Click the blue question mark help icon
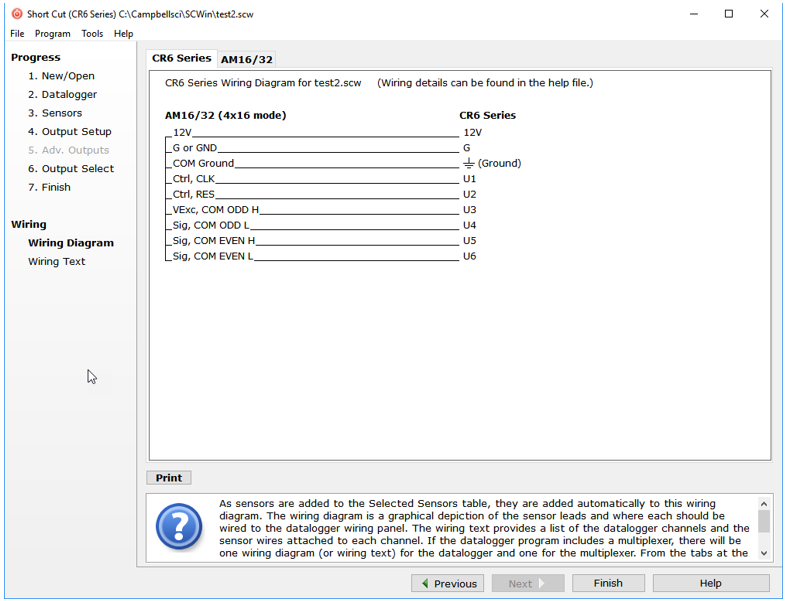This screenshot has height=601, width=786. [x=179, y=527]
